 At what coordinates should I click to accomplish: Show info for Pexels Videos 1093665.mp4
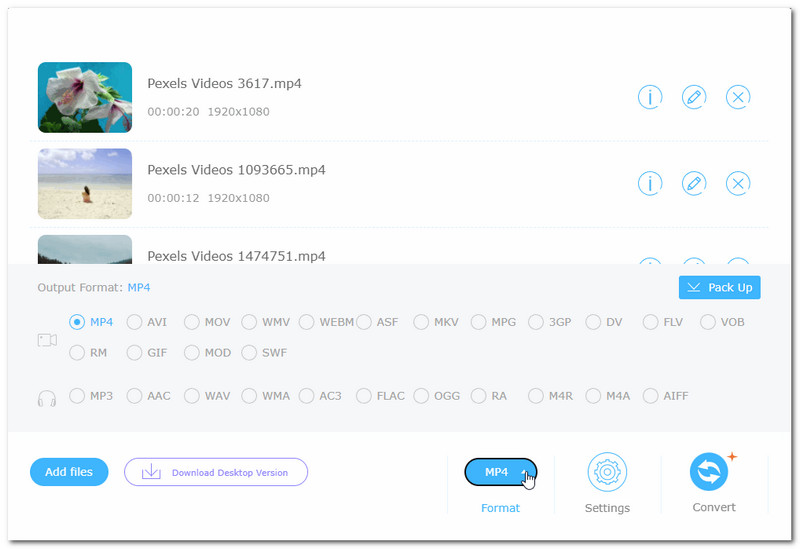click(650, 183)
